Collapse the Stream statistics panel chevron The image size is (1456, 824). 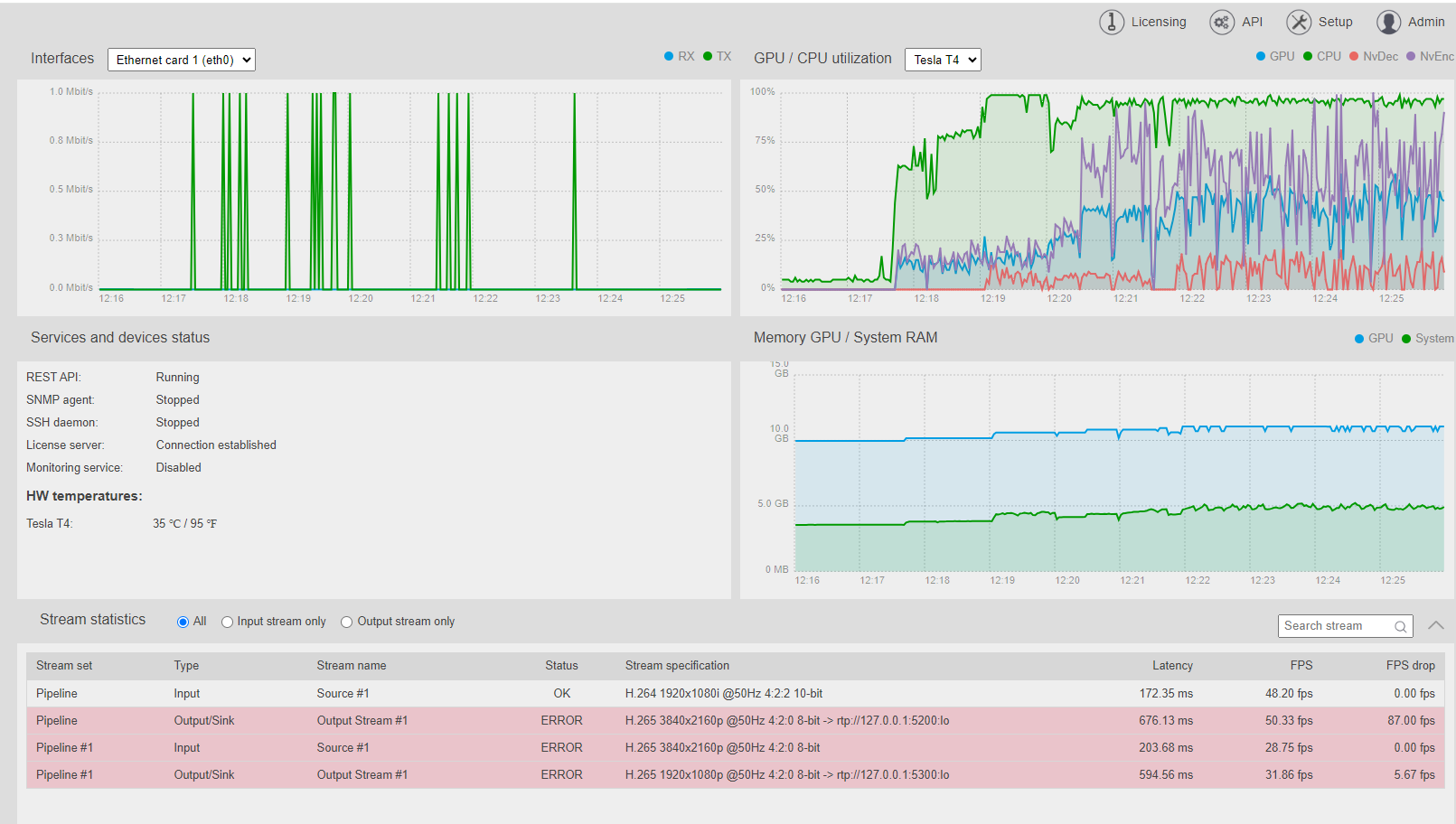pos(1435,625)
